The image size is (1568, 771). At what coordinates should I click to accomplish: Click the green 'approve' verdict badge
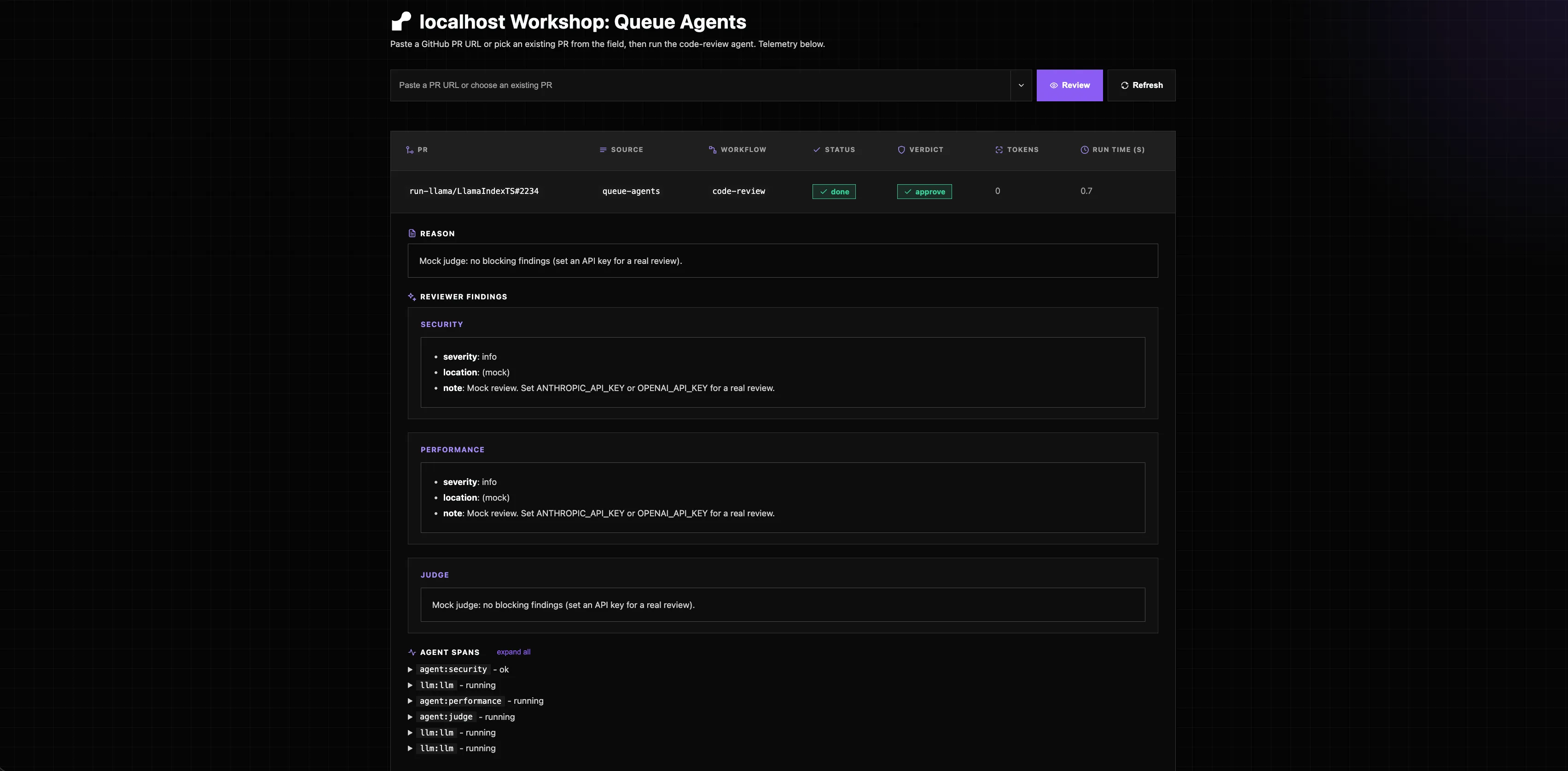coord(924,191)
